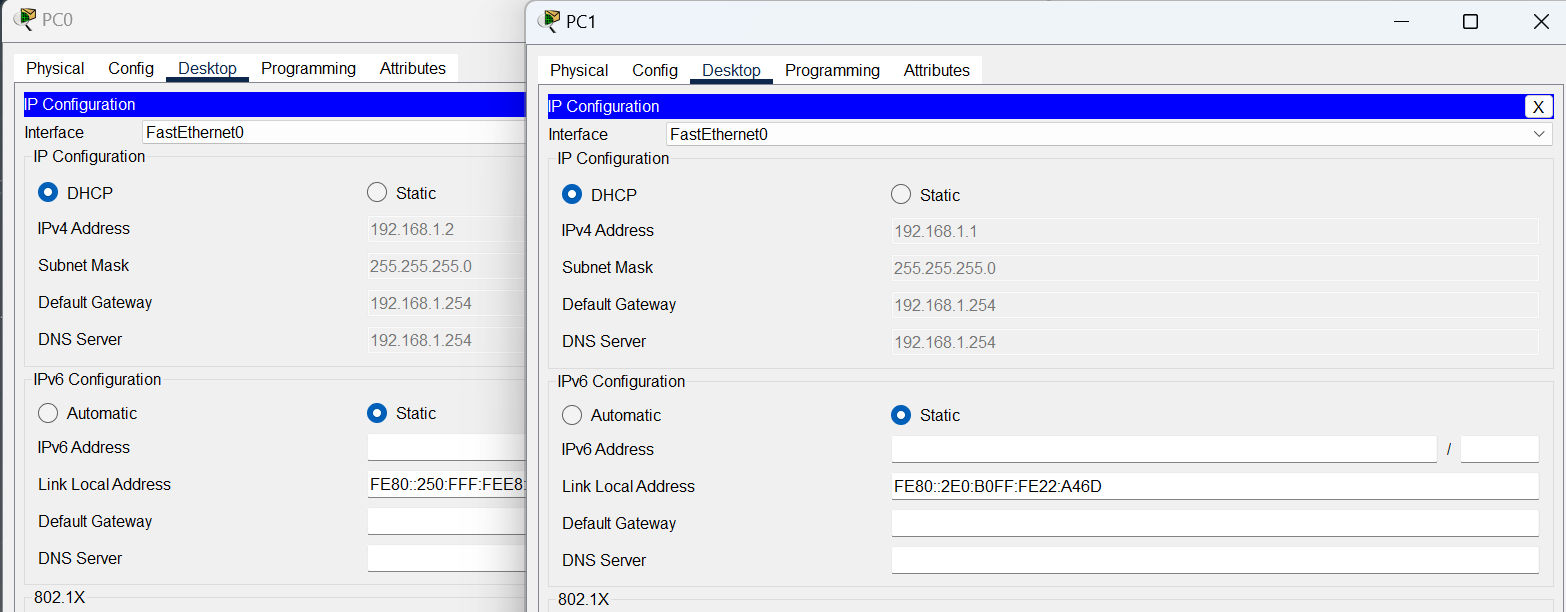This screenshot has width=1566, height=612.
Task: Switch to Attributes tab in PC0
Action: (x=413, y=68)
